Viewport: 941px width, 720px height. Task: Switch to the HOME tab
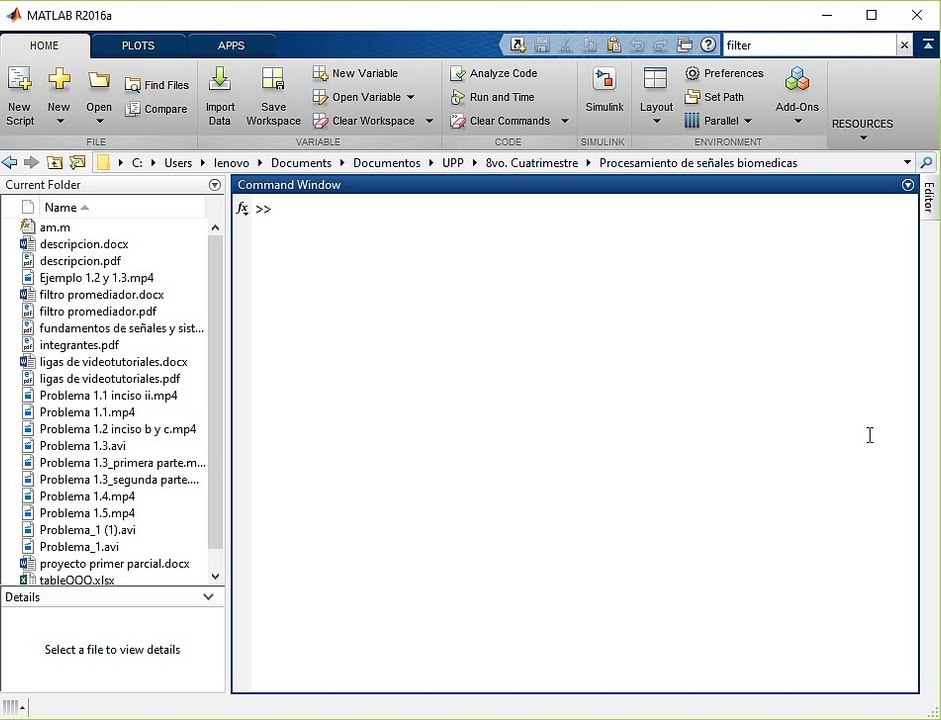[44, 46]
